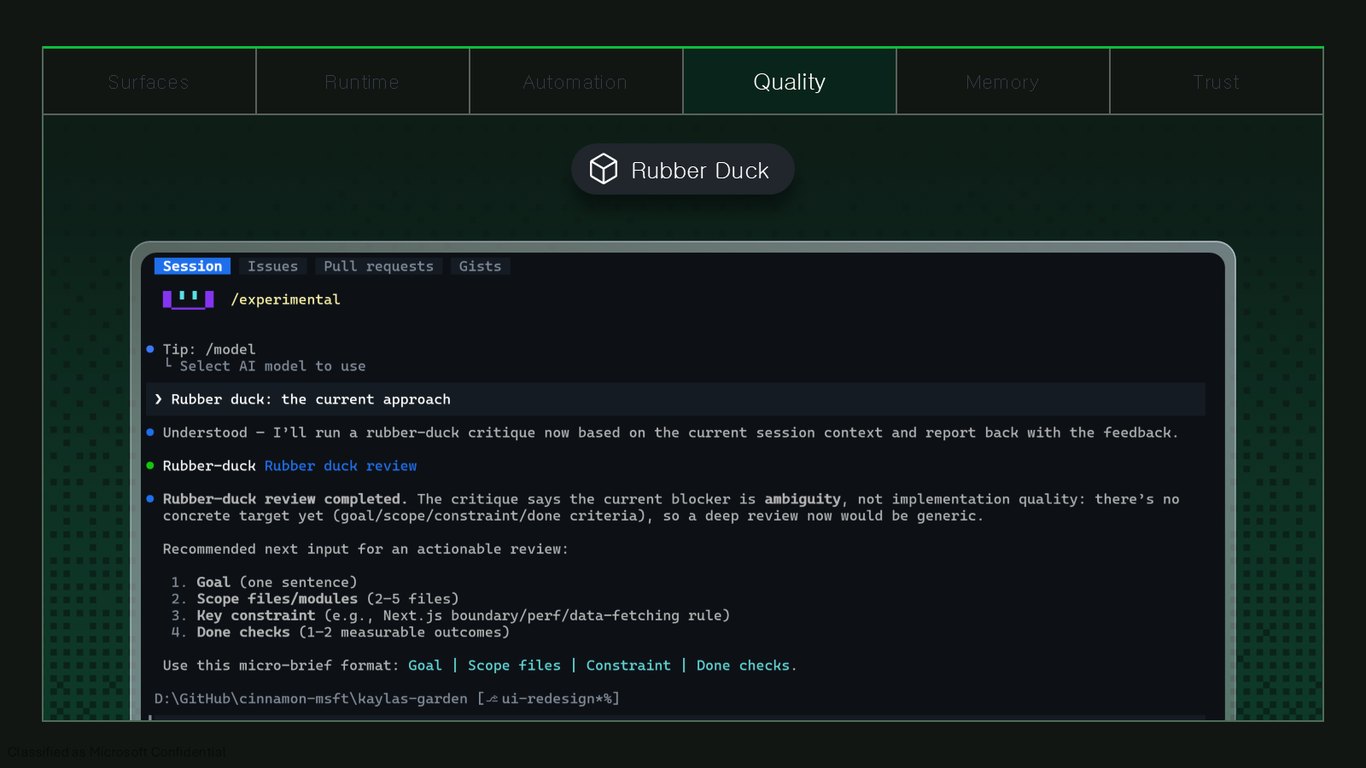Click the green bullet before Rubber-duck review
This screenshot has width=1366, height=768.
coord(150,465)
